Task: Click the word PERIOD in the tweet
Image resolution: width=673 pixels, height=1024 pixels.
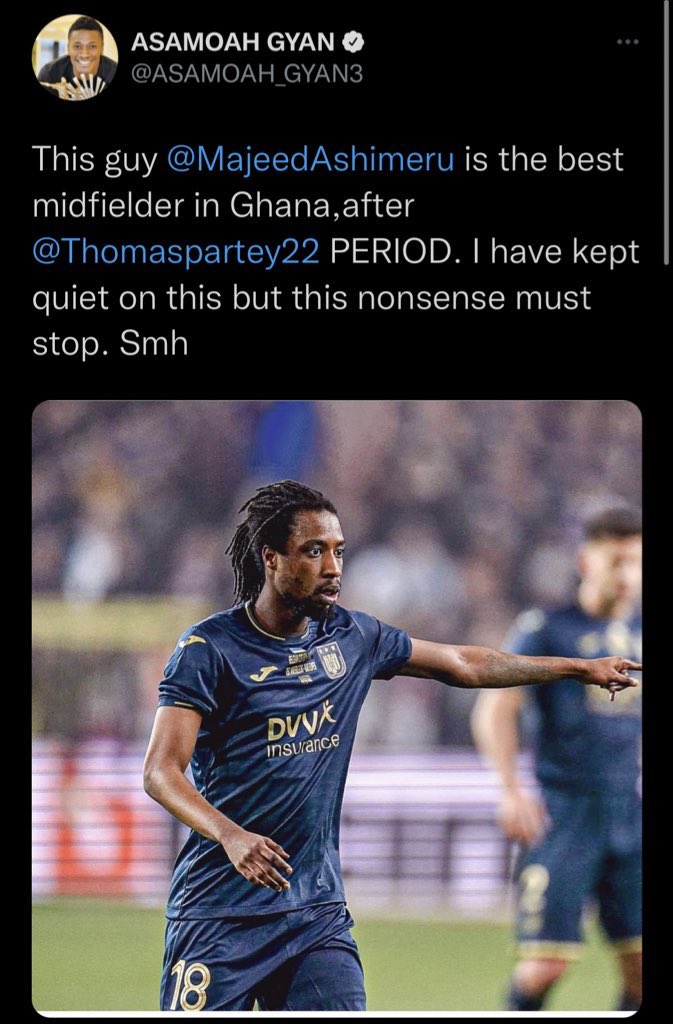Action: (389, 252)
